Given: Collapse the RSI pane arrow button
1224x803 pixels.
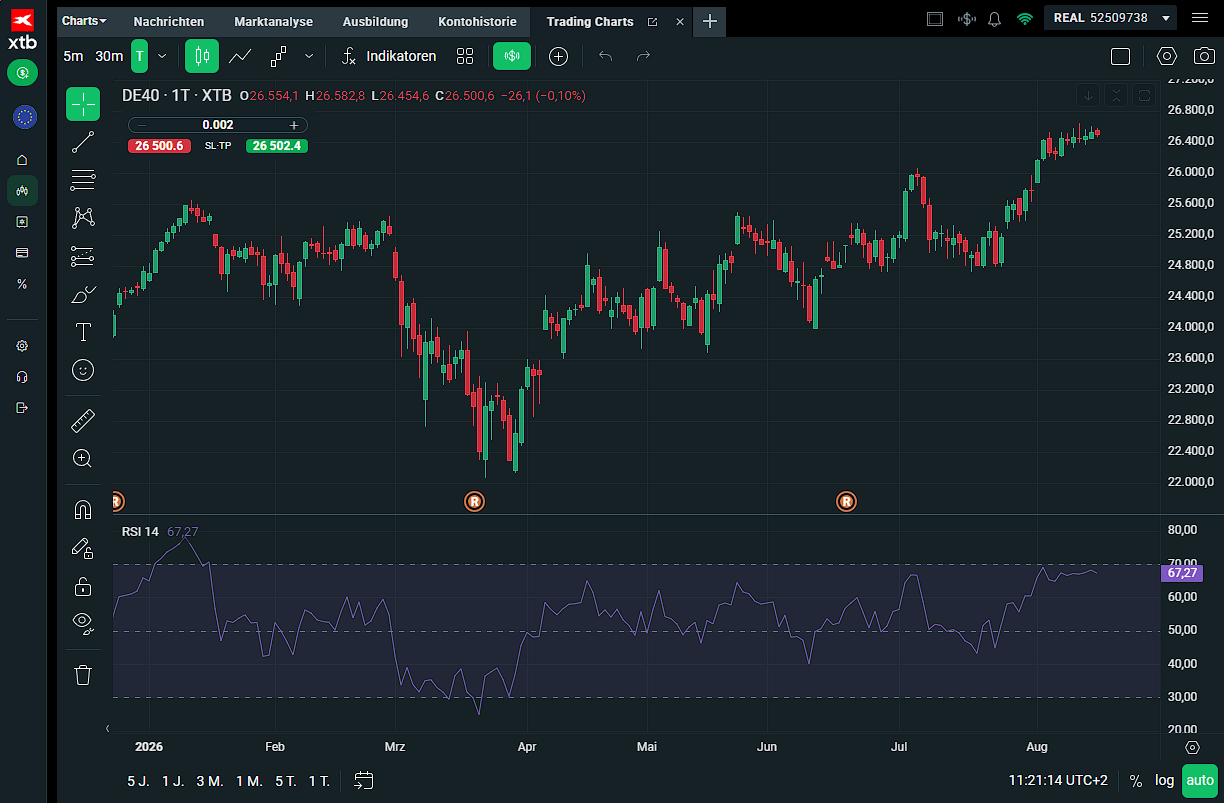Looking at the screenshot, I should (x=1089, y=95).
